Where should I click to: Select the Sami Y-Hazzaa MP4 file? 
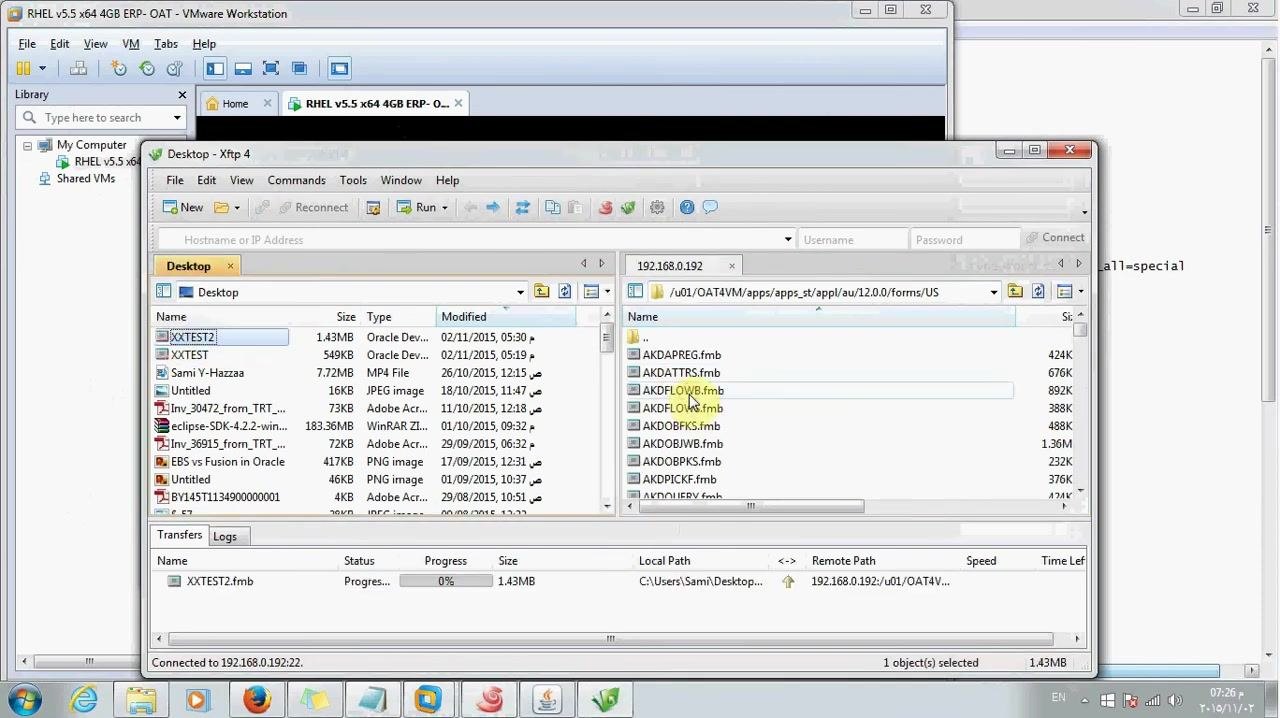[207, 373]
